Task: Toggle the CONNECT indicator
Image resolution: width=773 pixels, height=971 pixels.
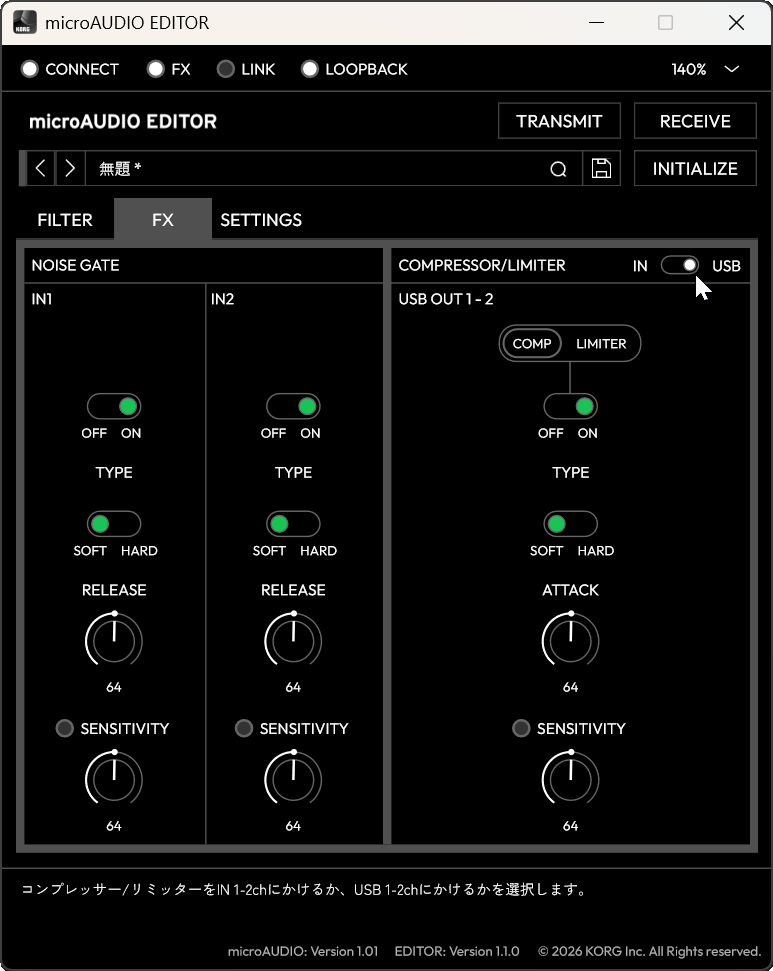Action: click(29, 69)
